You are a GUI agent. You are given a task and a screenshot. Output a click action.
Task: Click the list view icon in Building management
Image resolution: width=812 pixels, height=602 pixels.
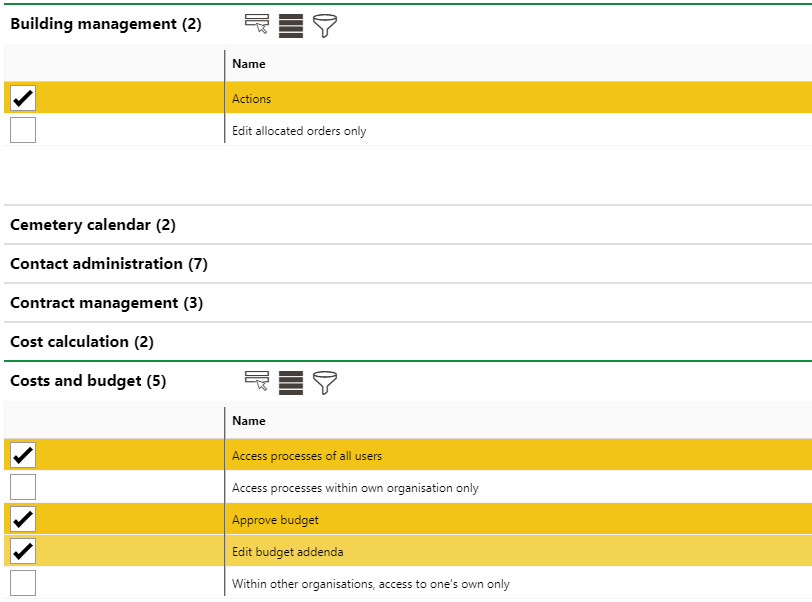[291, 25]
